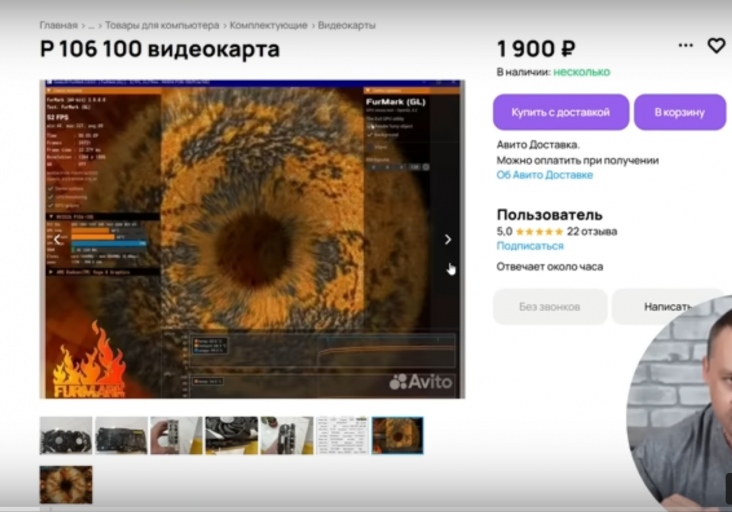The image size is (732, 512).
Task: Select third thumbnail showing card ports
Action: point(176,435)
